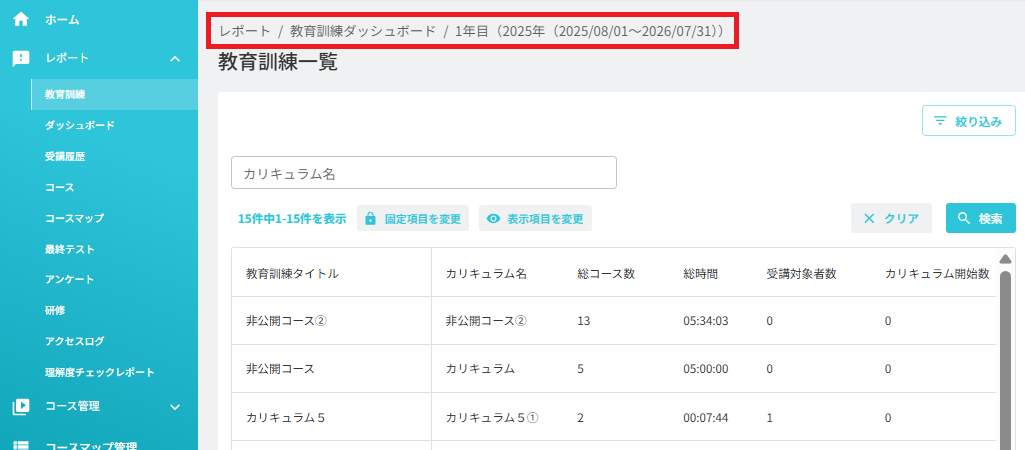Click the クリア button
This screenshot has height=450, width=1025.
click(891, 218)
